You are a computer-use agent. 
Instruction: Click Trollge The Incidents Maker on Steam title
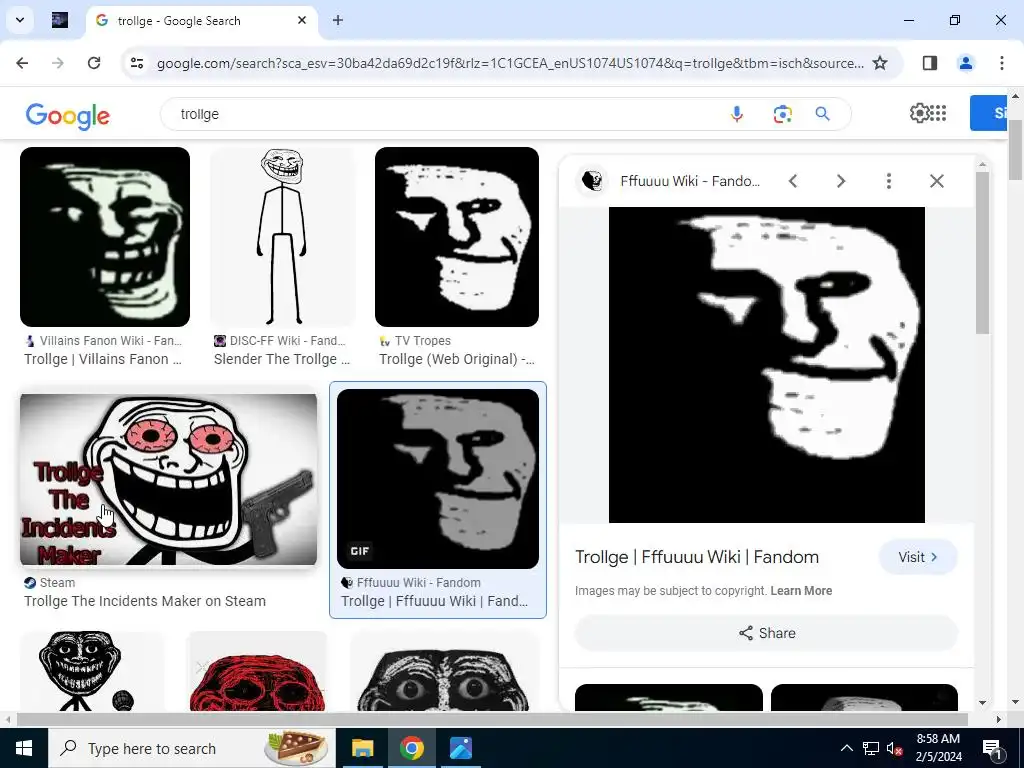coord(145,601)
